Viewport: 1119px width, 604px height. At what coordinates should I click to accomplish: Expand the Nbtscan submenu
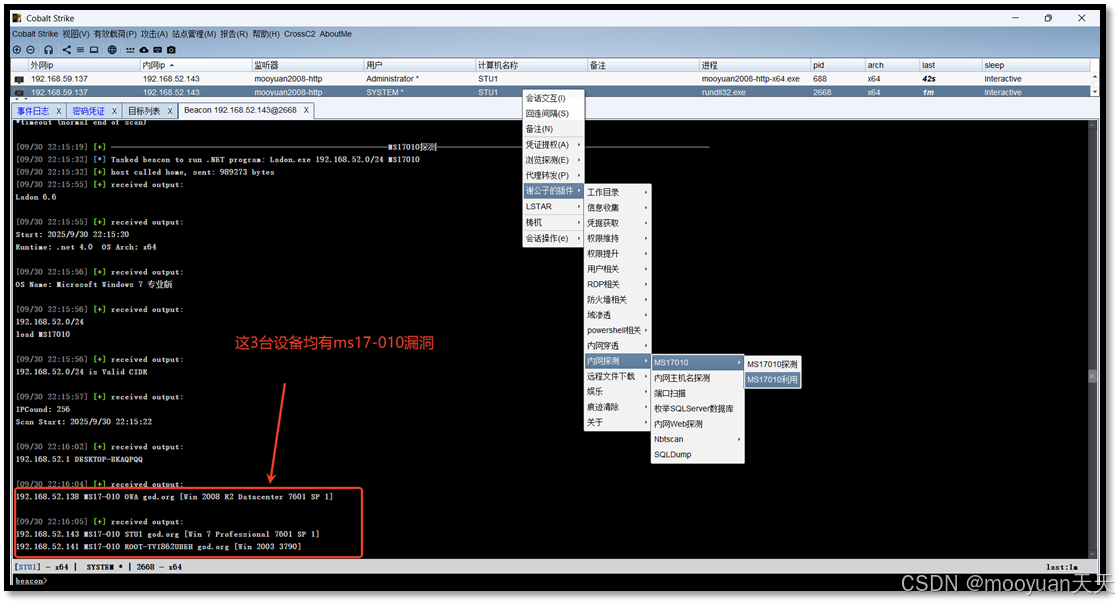(x=697, y=439)
